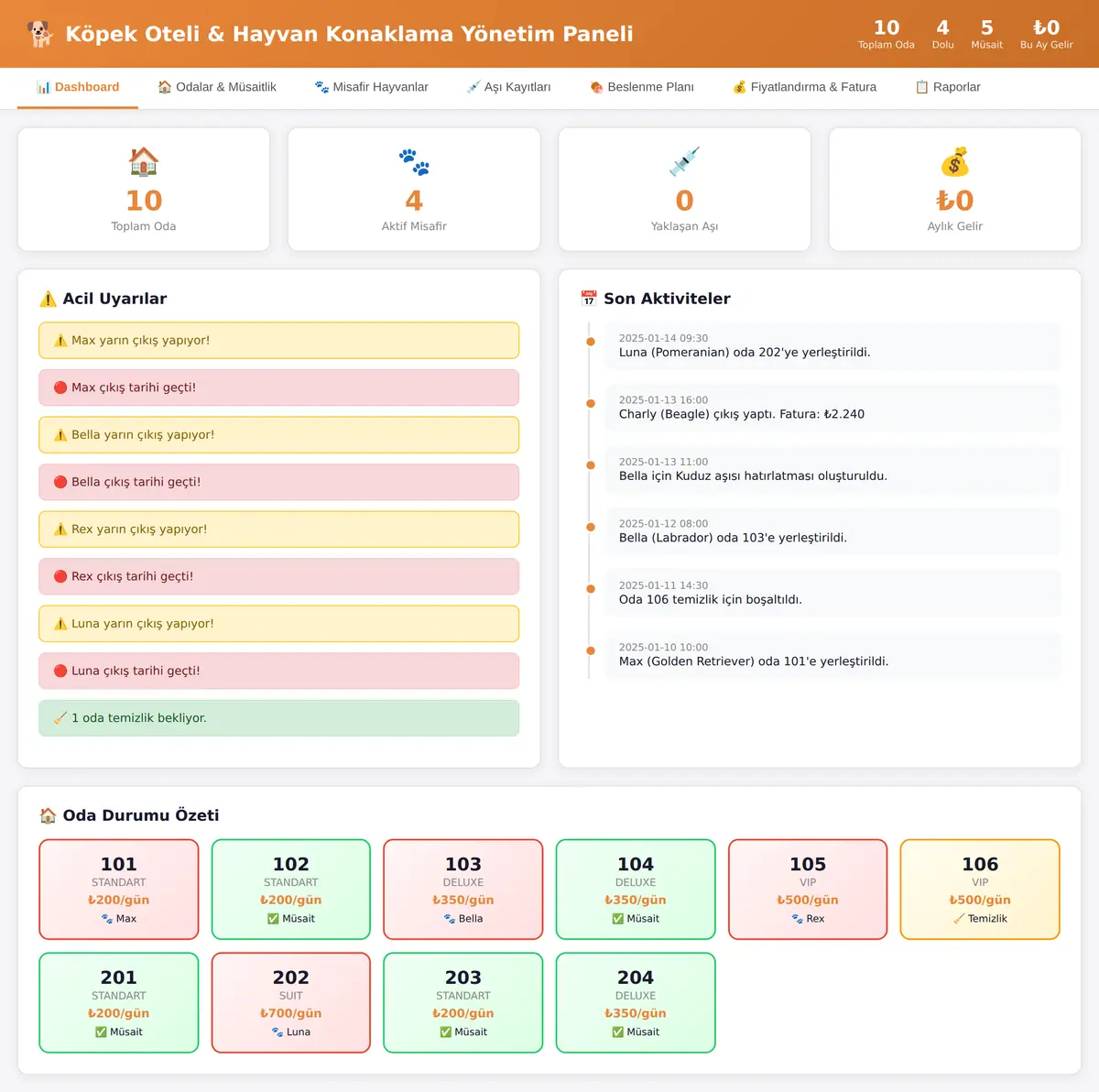Go to Aşı Kayıtları tab
The height and width of the screenshot is (1092, 1099).
tap(508, 87)
